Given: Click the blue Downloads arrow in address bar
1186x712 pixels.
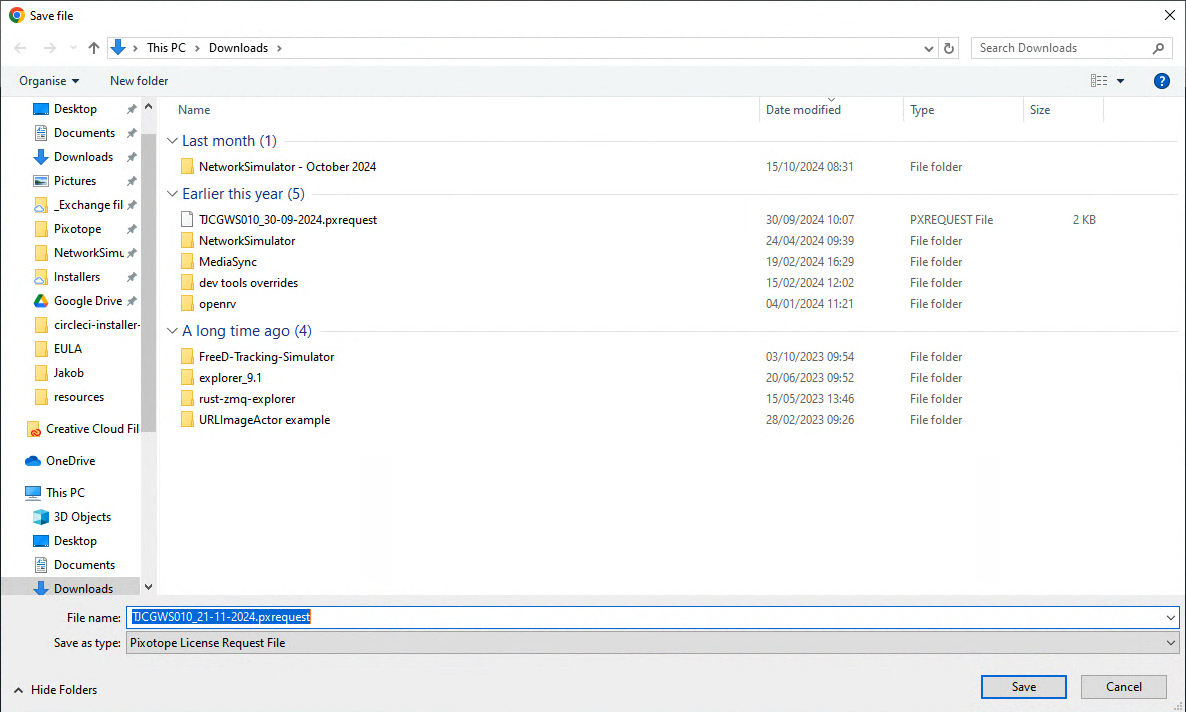Looking at the screenshot, I should [118, 48].
